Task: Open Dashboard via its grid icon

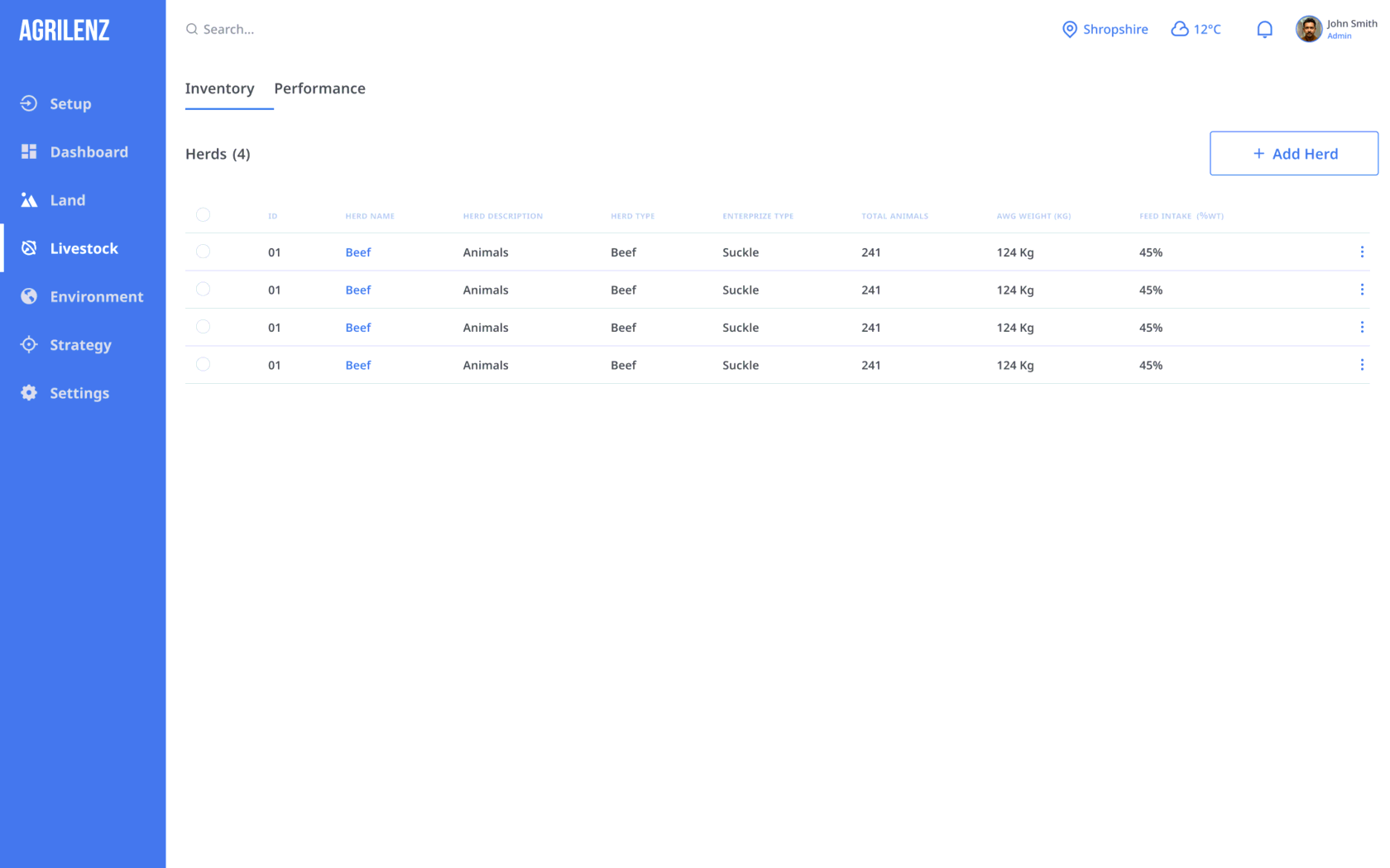Action: tap(29, 151)
